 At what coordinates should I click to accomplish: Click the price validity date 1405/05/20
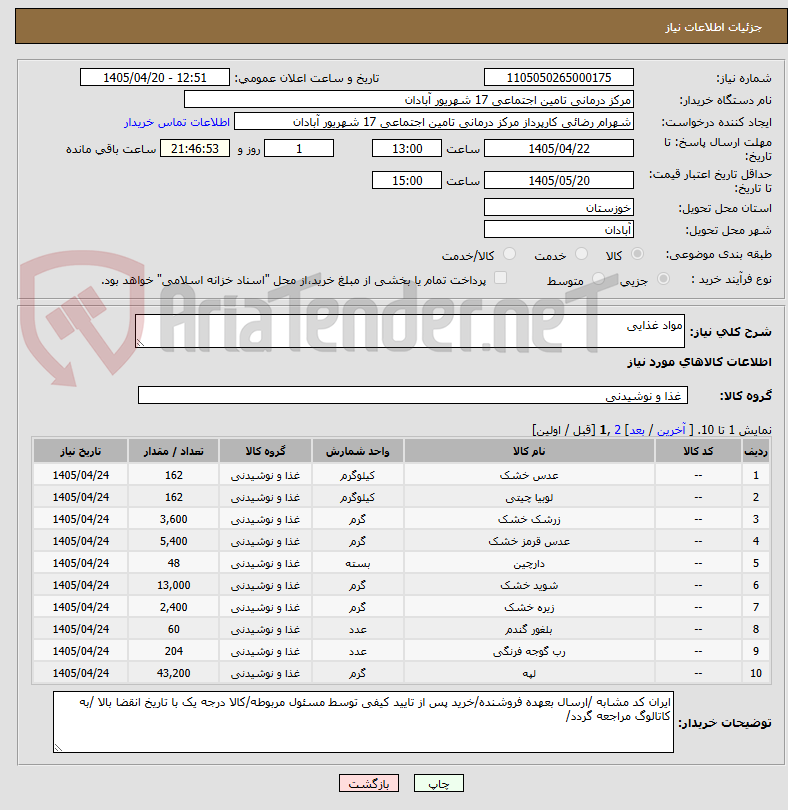coord(559,180)
